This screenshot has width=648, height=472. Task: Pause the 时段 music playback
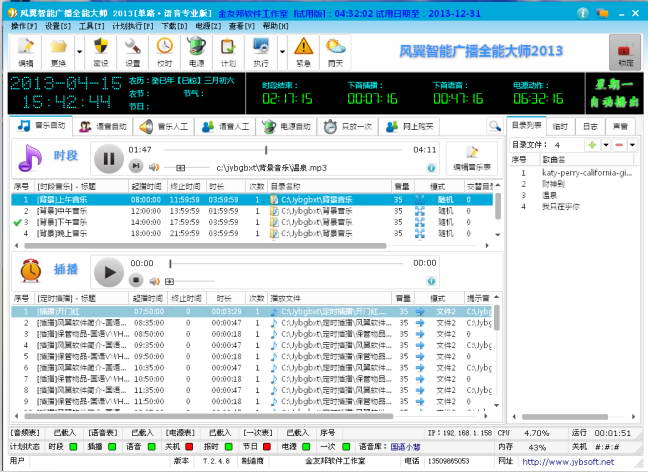109,159
